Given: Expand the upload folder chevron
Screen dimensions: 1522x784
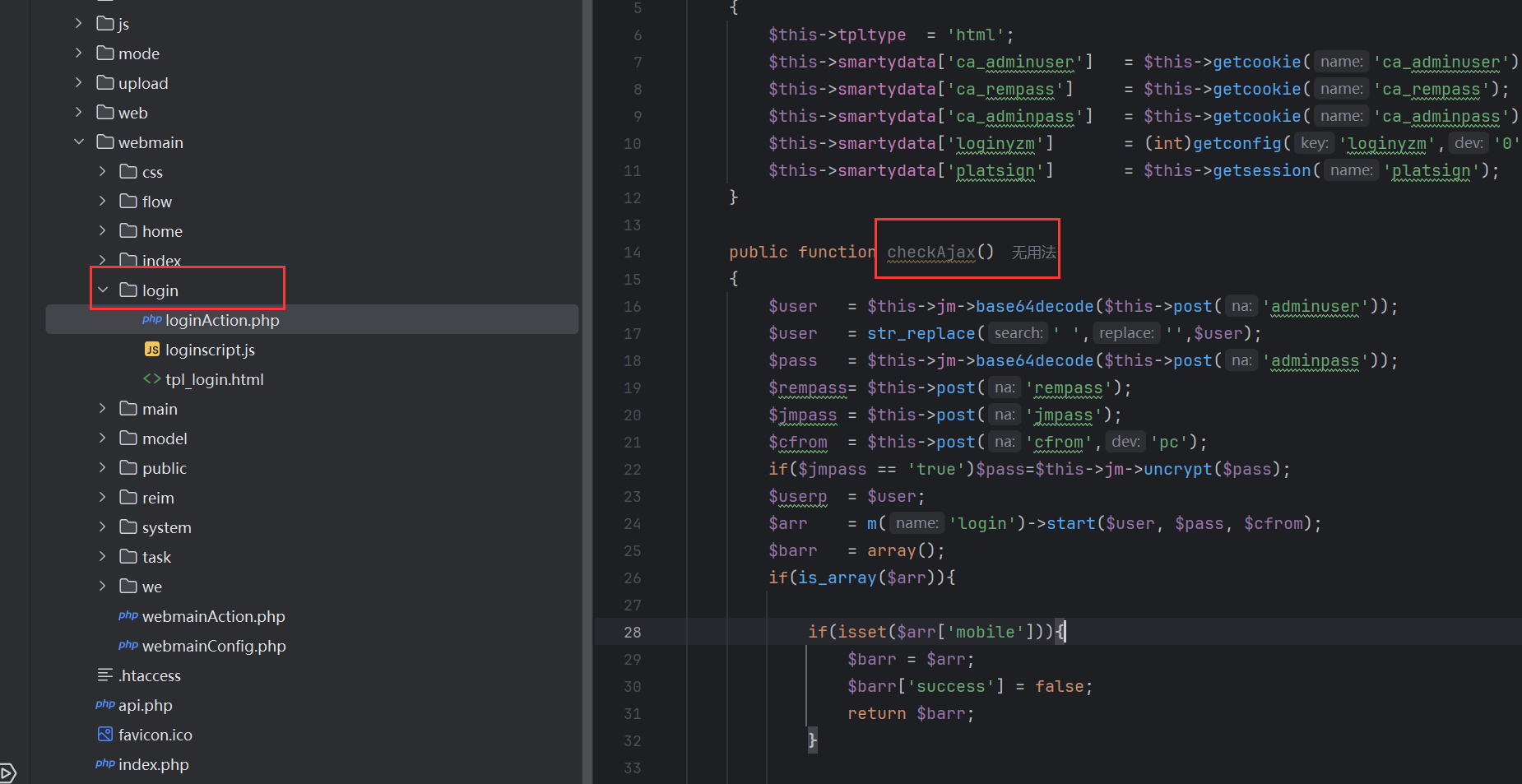Looking at the screenshot, I should click(x=79, y=82).
